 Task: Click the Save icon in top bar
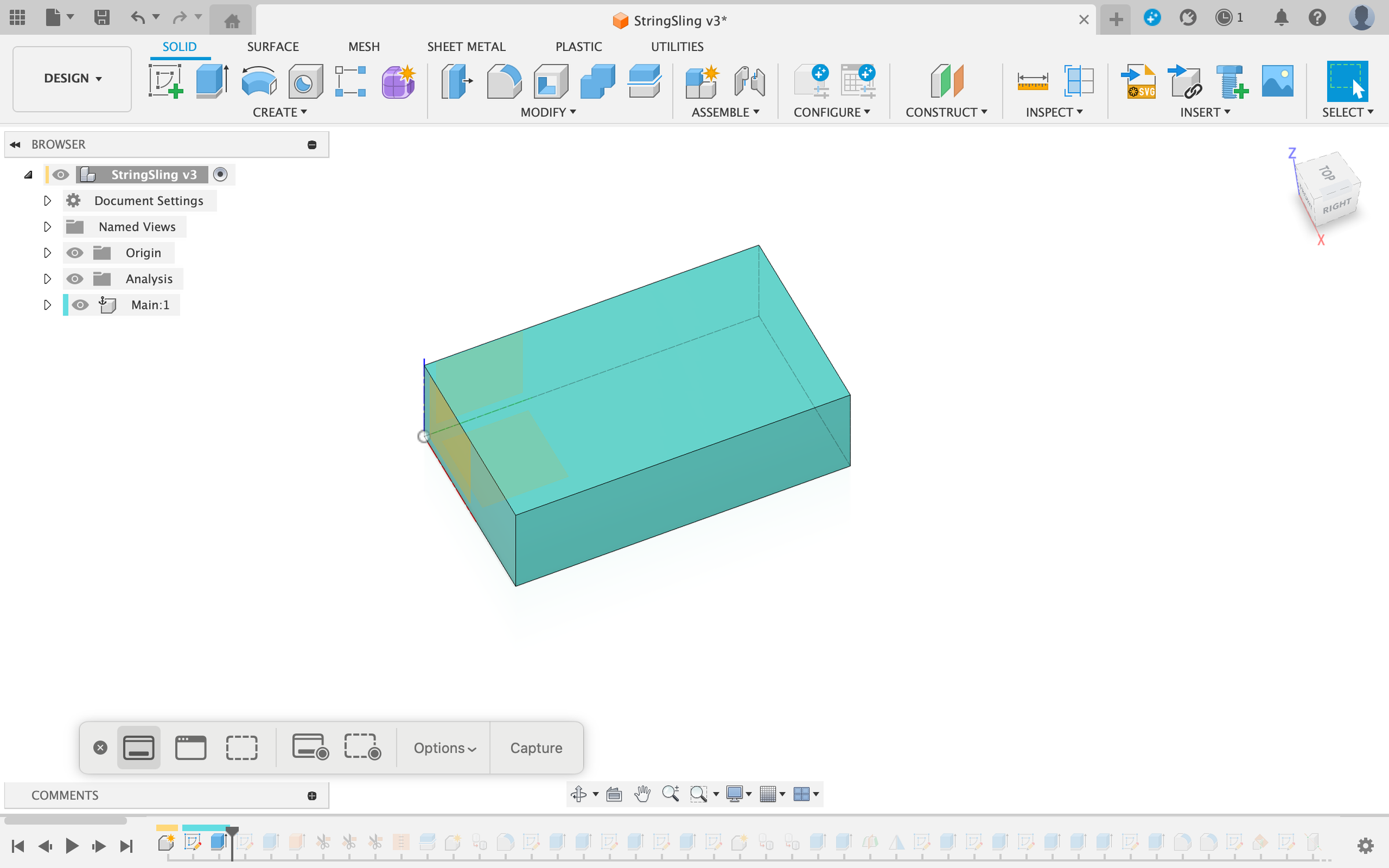click(102, 18)
